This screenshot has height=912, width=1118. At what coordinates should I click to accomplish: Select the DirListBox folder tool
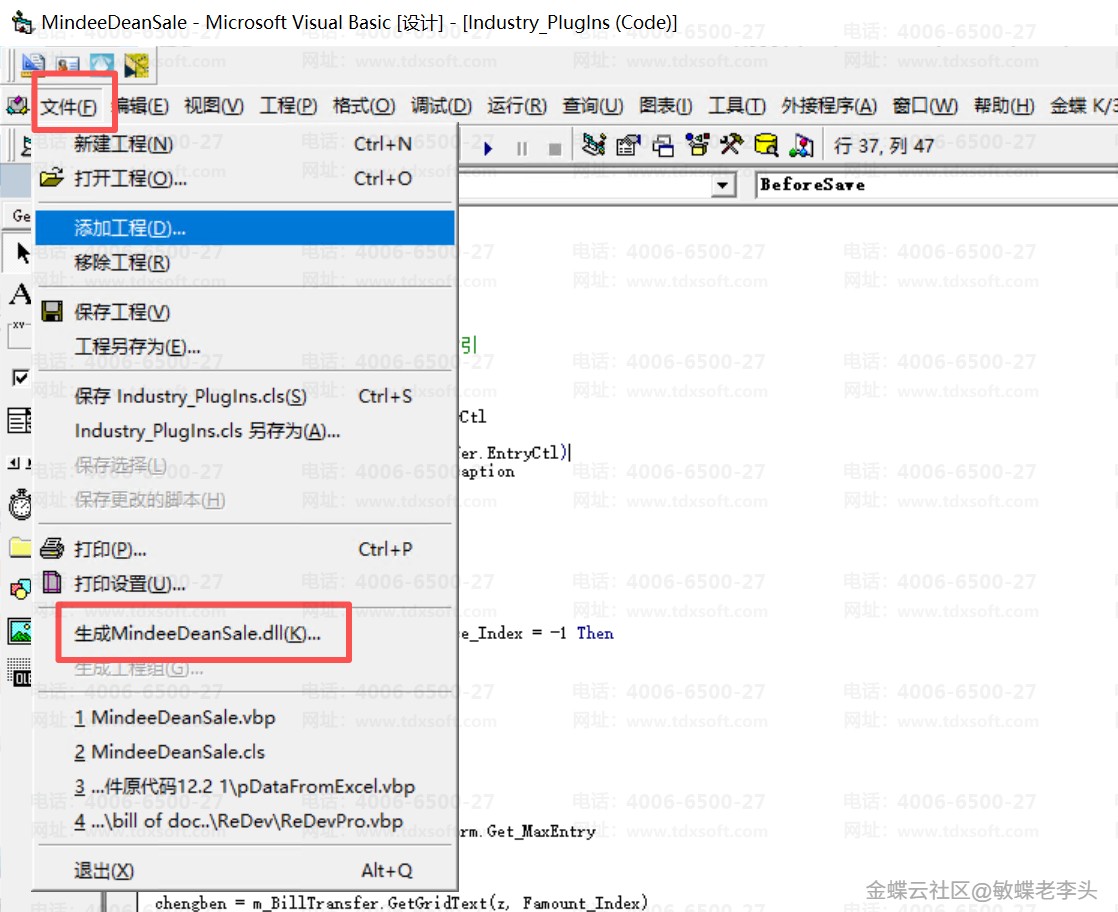coord(20,548)
